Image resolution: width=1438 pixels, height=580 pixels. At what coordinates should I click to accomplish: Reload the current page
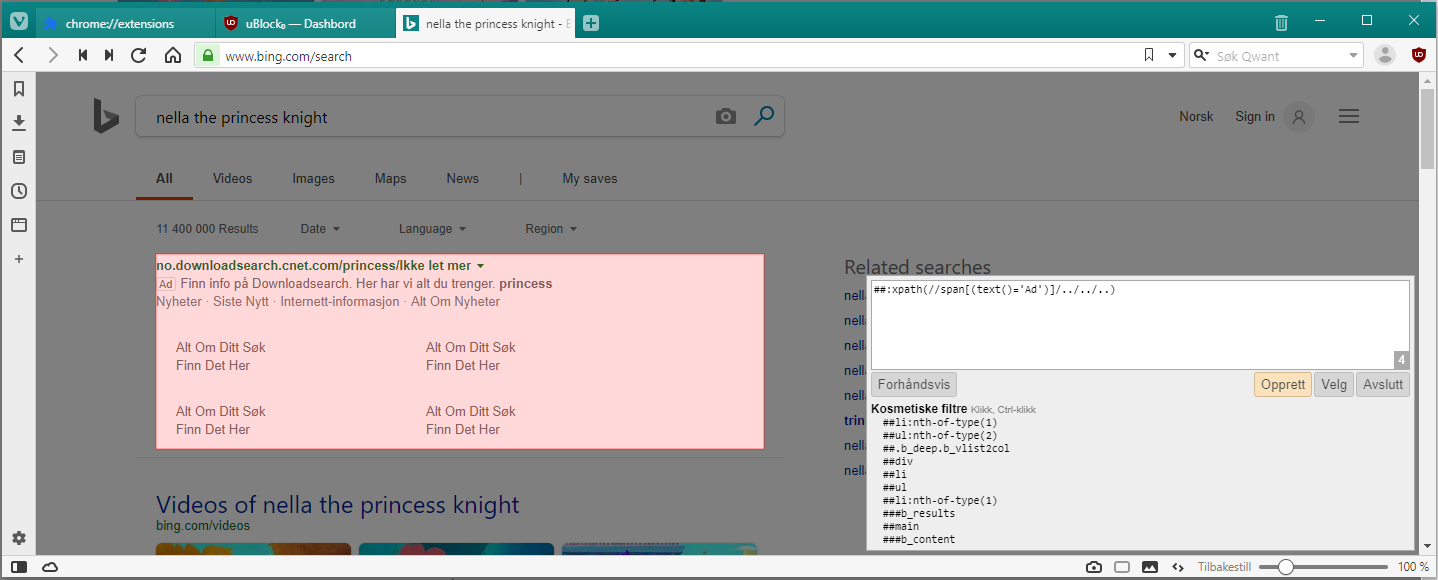tap(139, 55)
